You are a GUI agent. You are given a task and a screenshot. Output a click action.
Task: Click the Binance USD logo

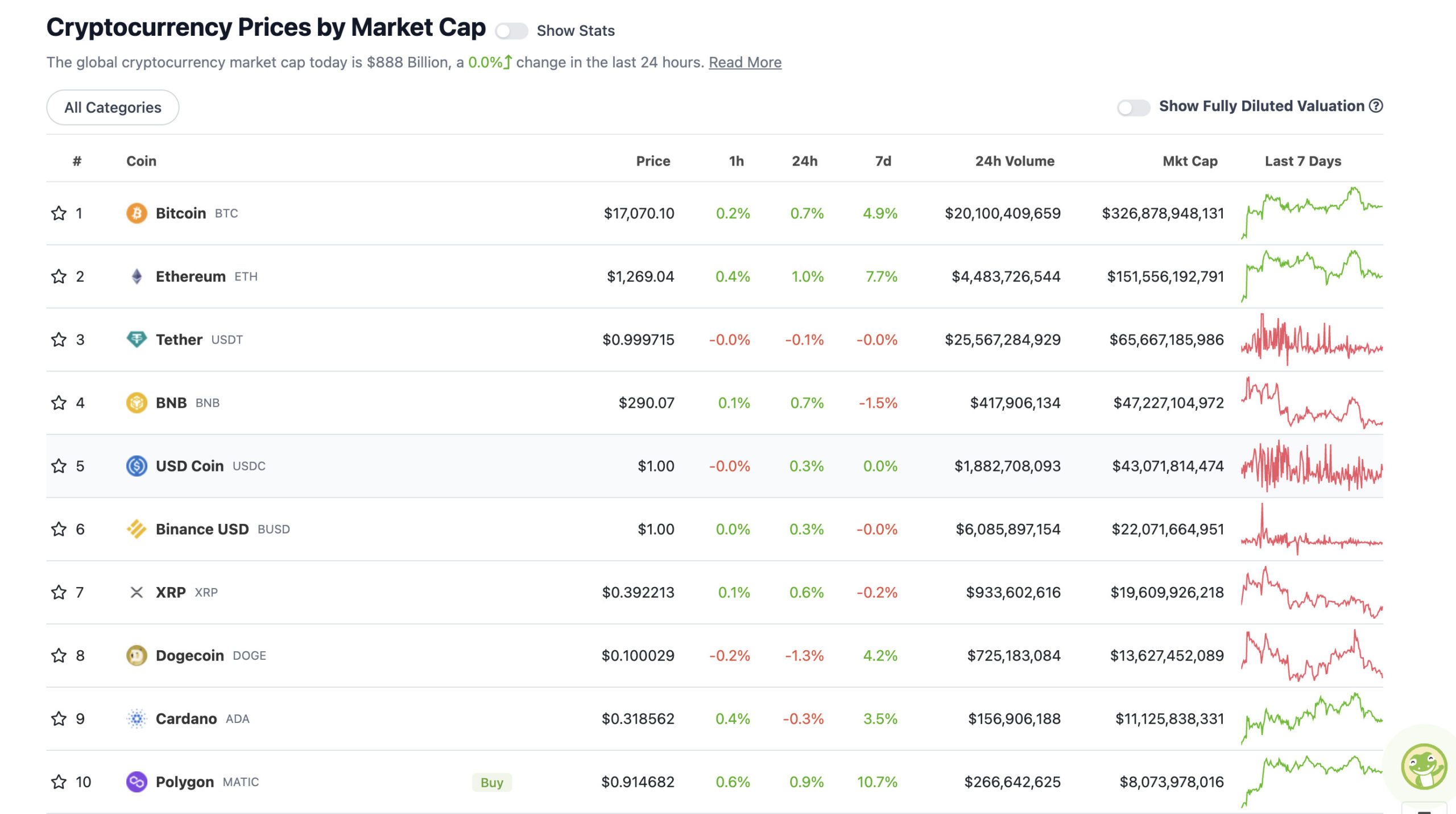click(x=136, y=529)
